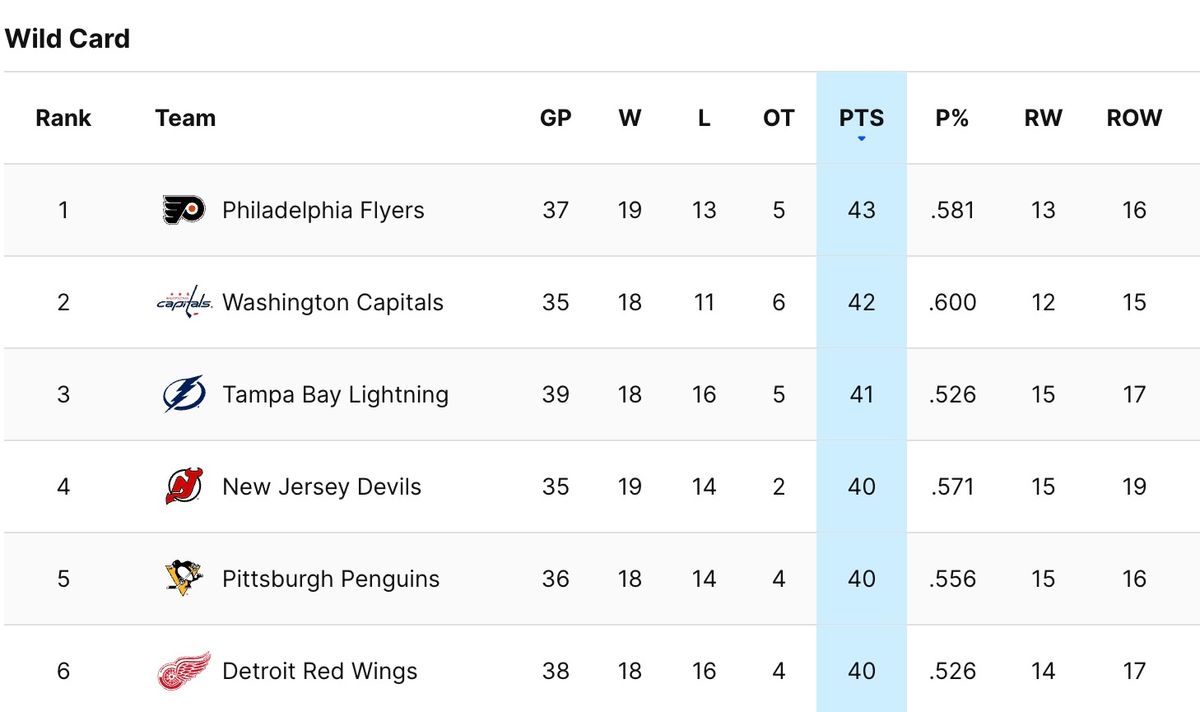1200x712 pixels.
Task: Sort table by P% column header
Action: click(952, 118)
